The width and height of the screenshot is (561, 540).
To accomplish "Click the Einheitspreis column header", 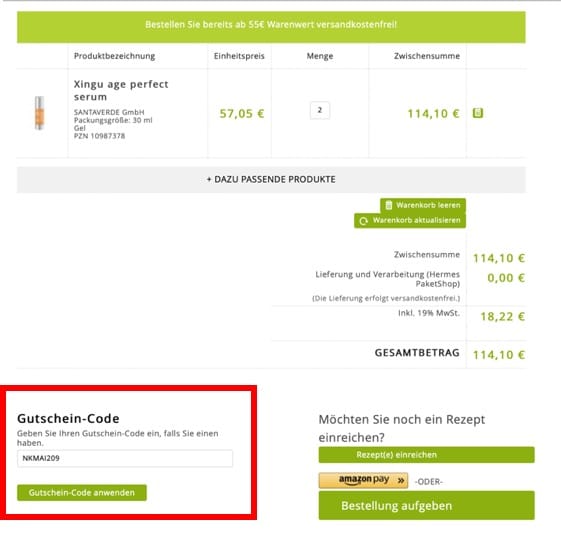I will point(239,56).
